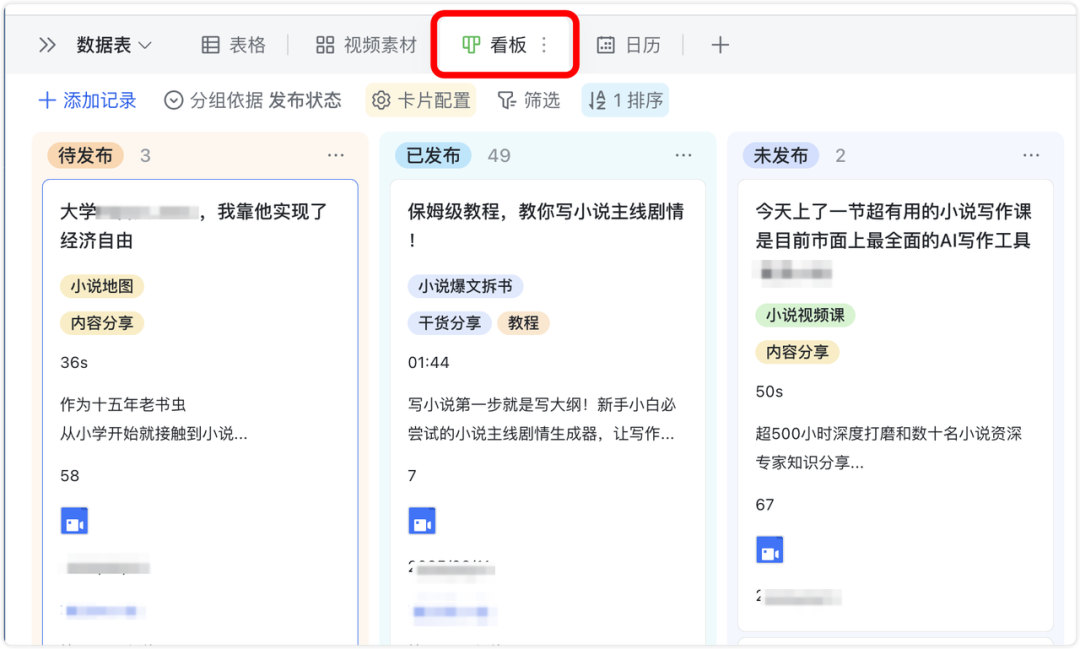点击已发布卡片中的蓝色视频图标

(422, 520)
